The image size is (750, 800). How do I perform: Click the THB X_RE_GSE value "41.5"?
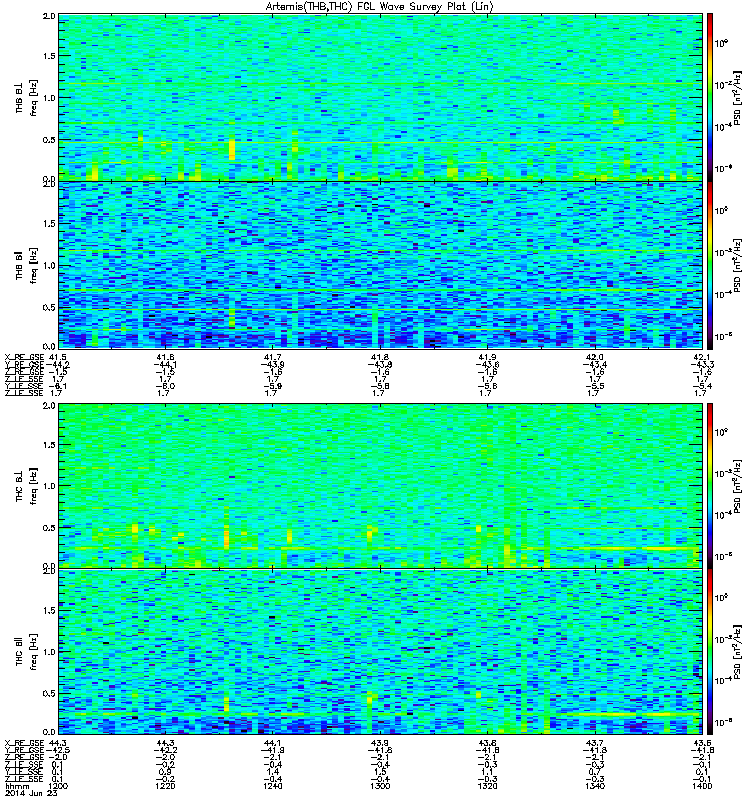point(57,357)
